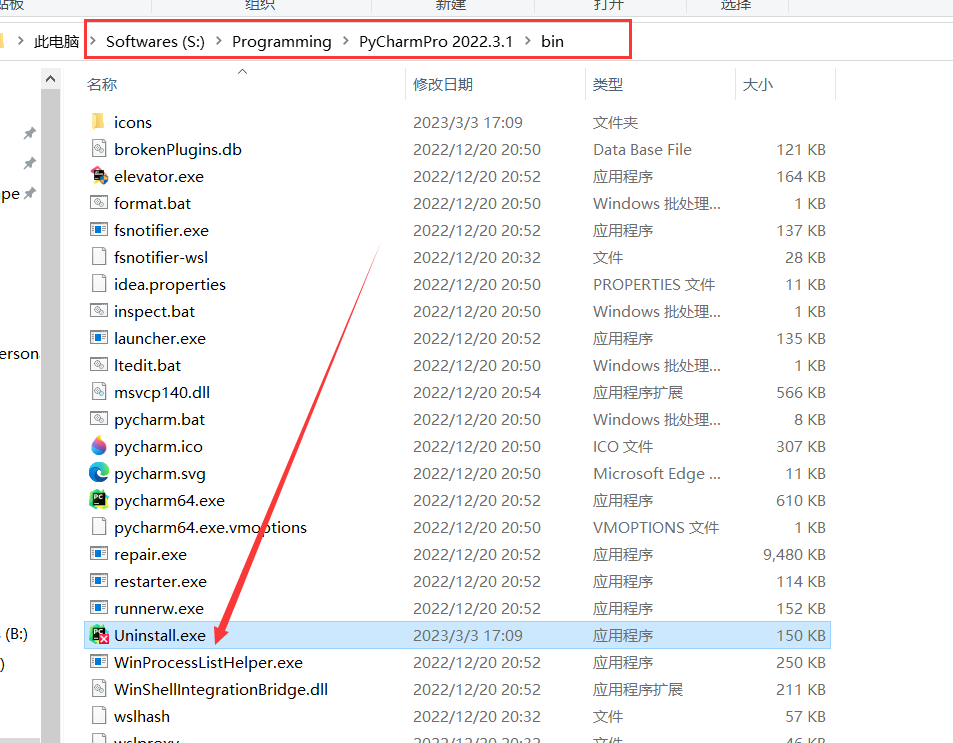Click the ltedit.bat icon

point(98,365)
